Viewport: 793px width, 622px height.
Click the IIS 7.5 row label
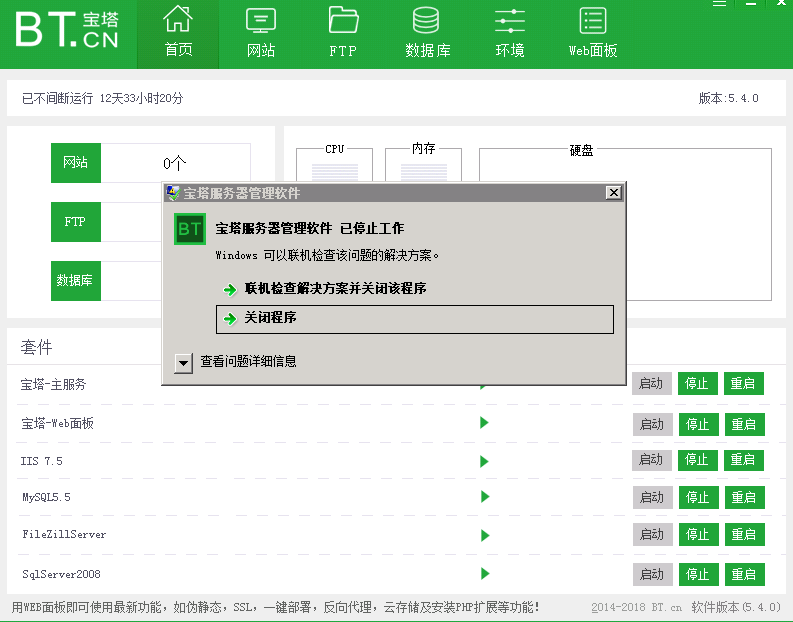[x=41, y=461]
